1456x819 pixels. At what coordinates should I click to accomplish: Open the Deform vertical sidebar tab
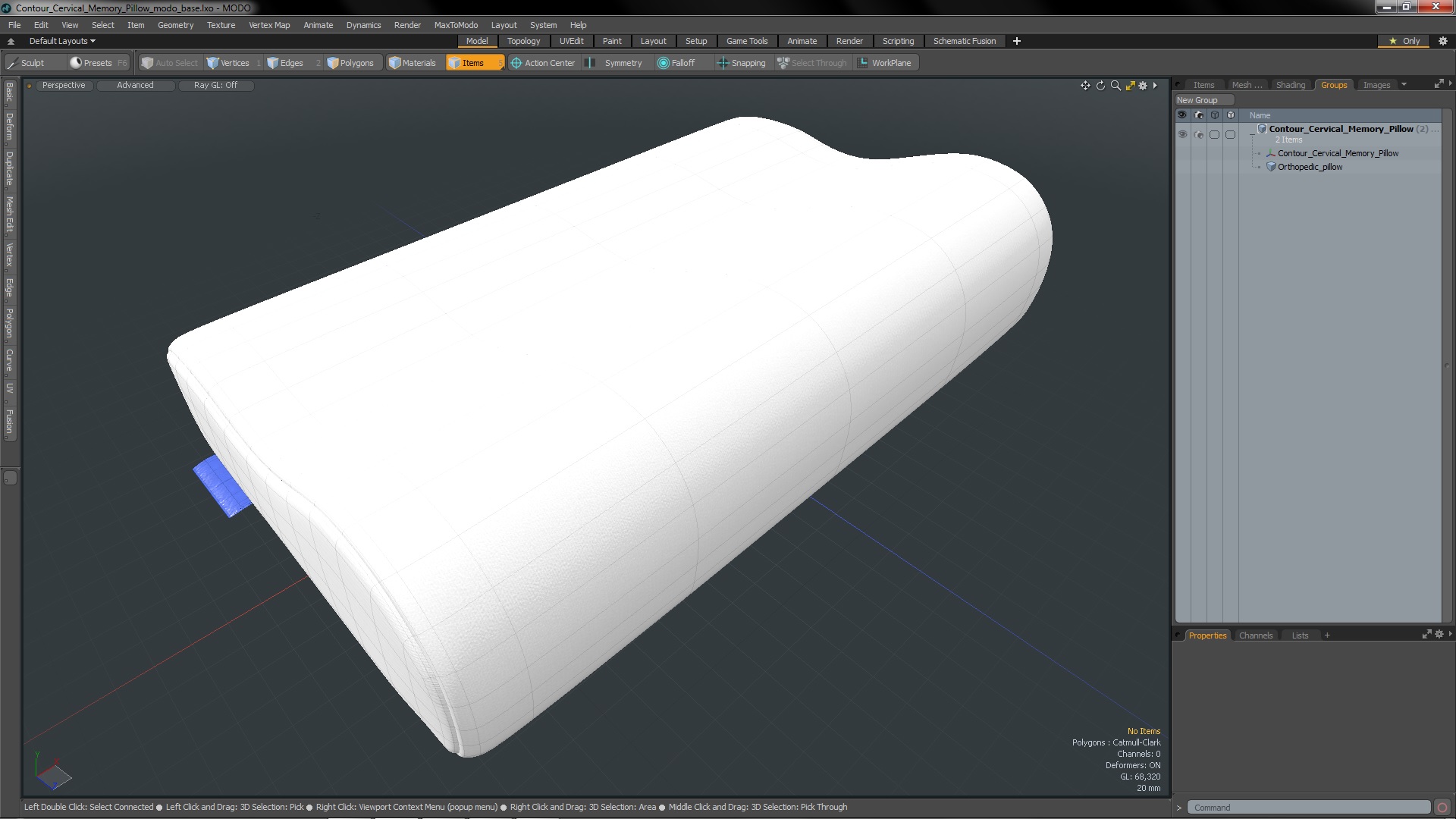click(9, 127)
